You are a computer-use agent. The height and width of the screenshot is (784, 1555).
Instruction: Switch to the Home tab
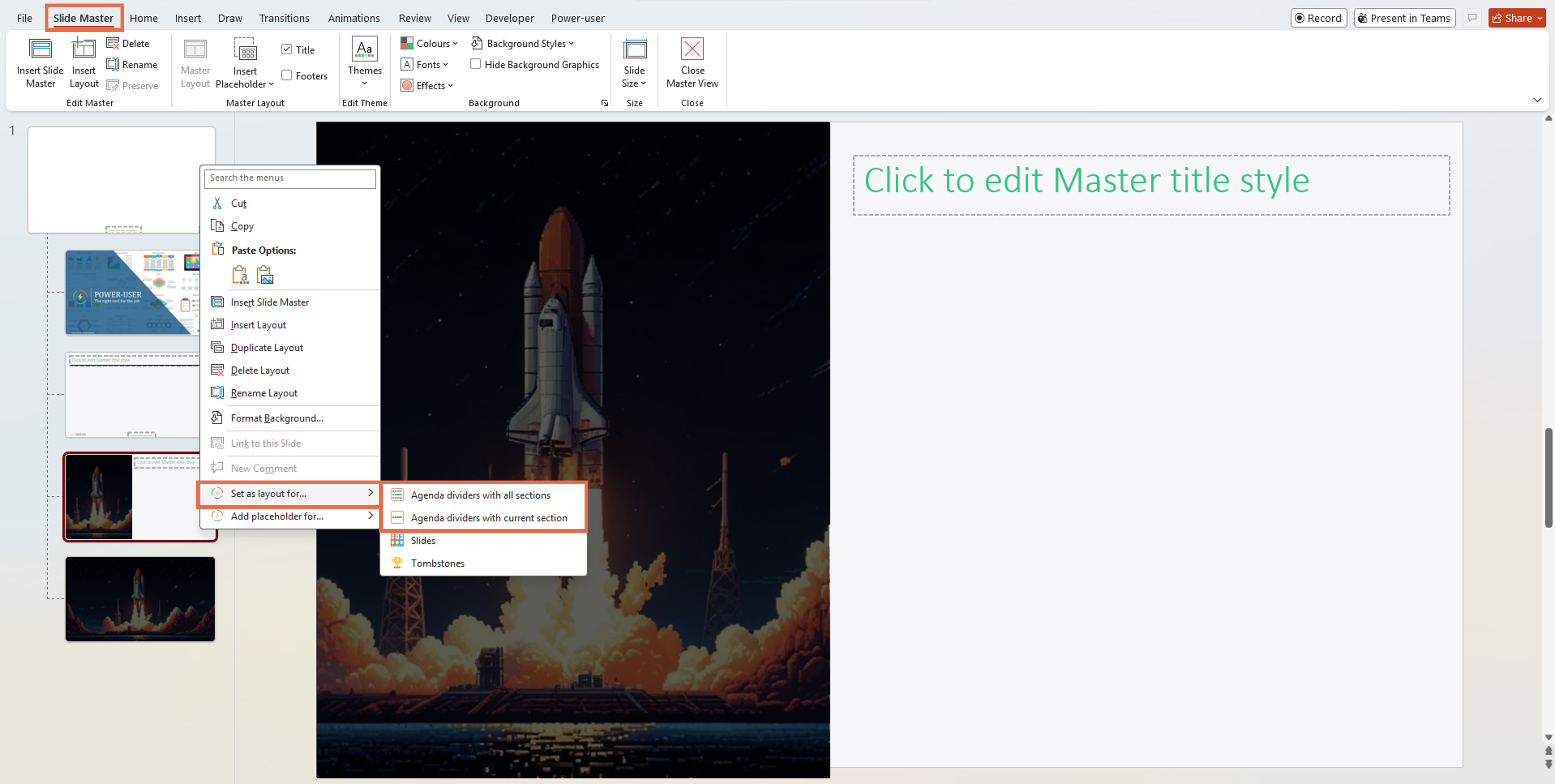[144, 18]
